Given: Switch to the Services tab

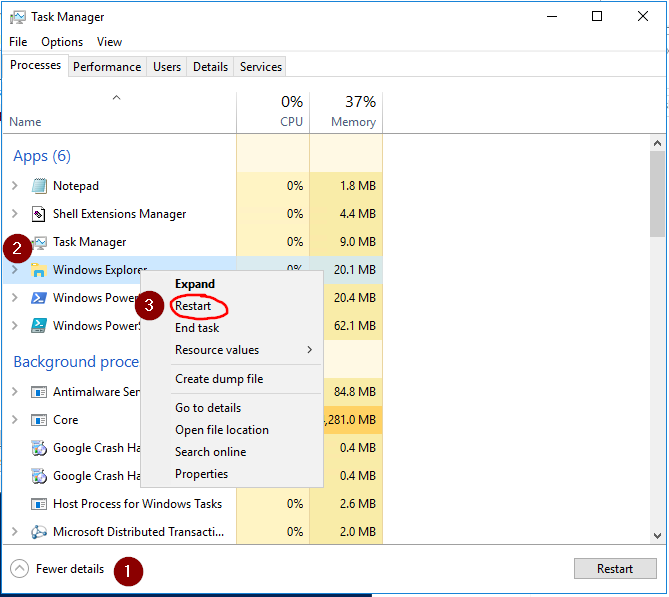Looking at the screenshot, I should (x=261, y=67).
